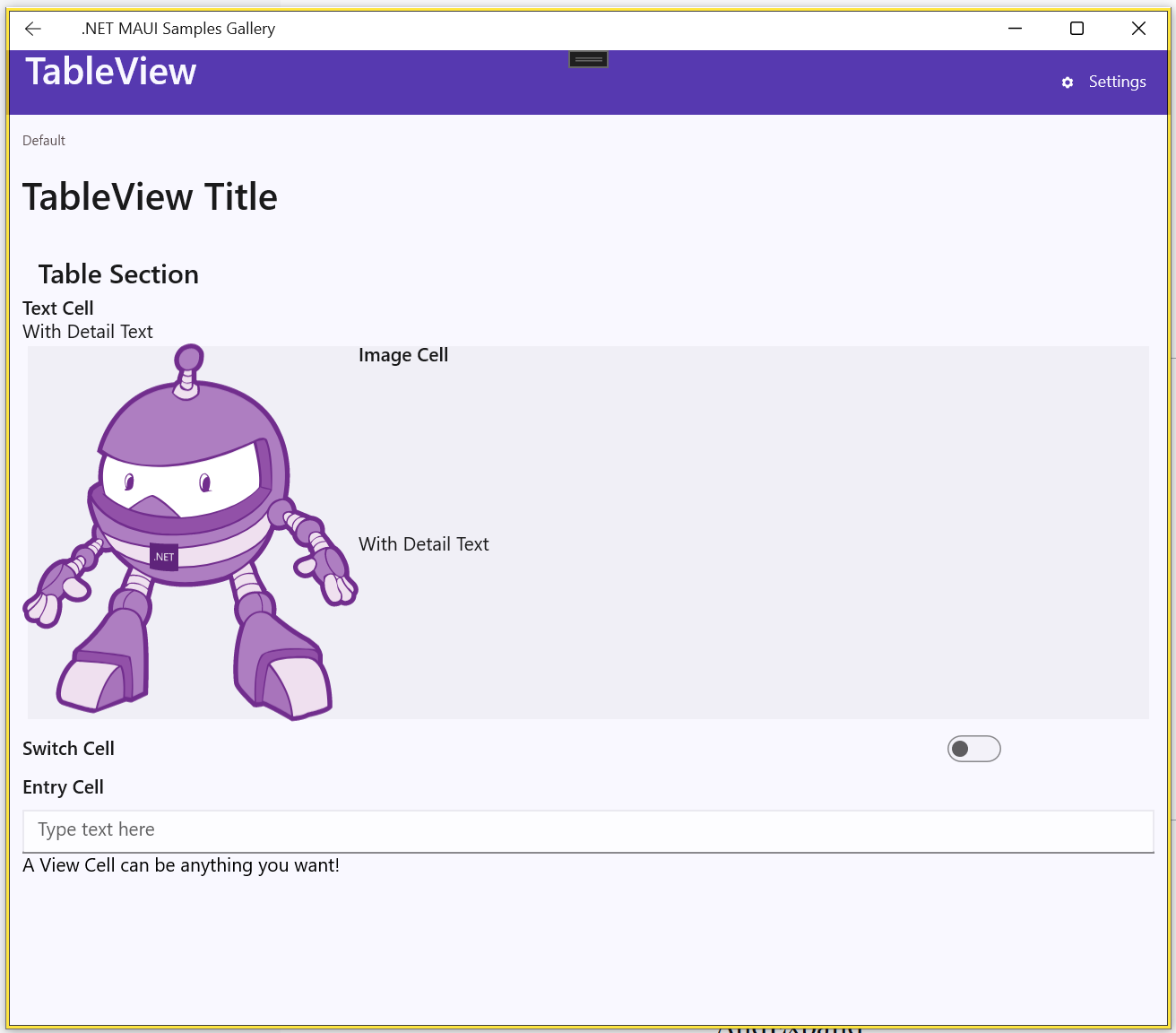Viewport: 1176px width, 1033px height.
Task: Toggle the Switch Cell switch on
Action: pos(973,749)
